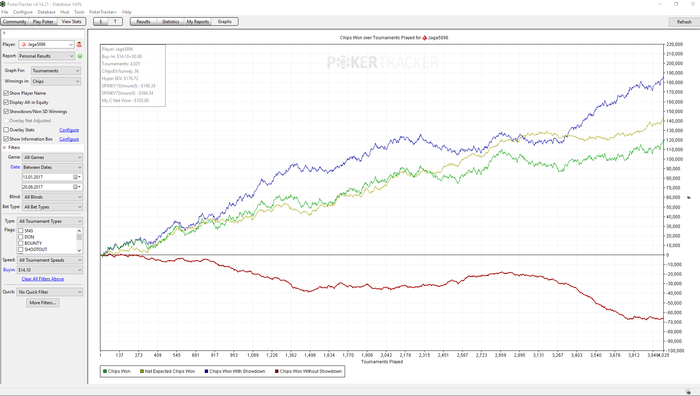The height and width of the screenshot is (396, 700).
Task: Click the More Filters... button
Action: 43,303
